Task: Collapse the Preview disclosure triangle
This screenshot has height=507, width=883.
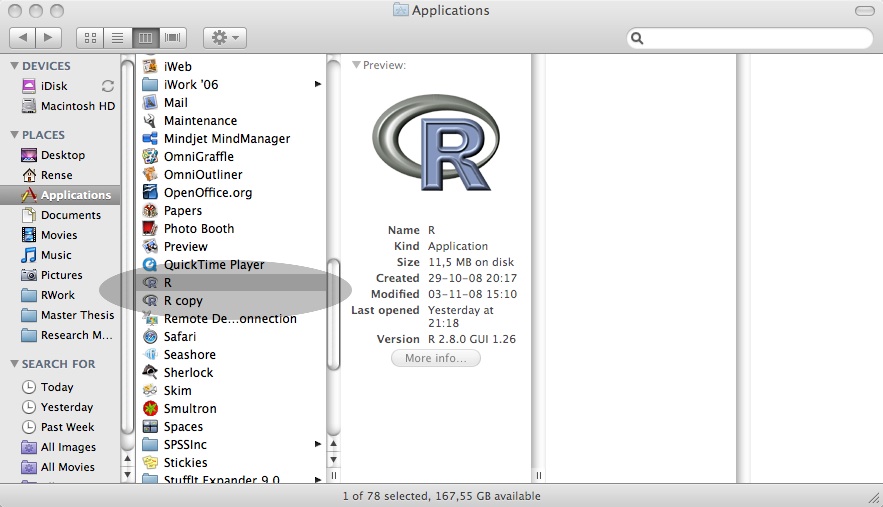Action: (356, 65)
